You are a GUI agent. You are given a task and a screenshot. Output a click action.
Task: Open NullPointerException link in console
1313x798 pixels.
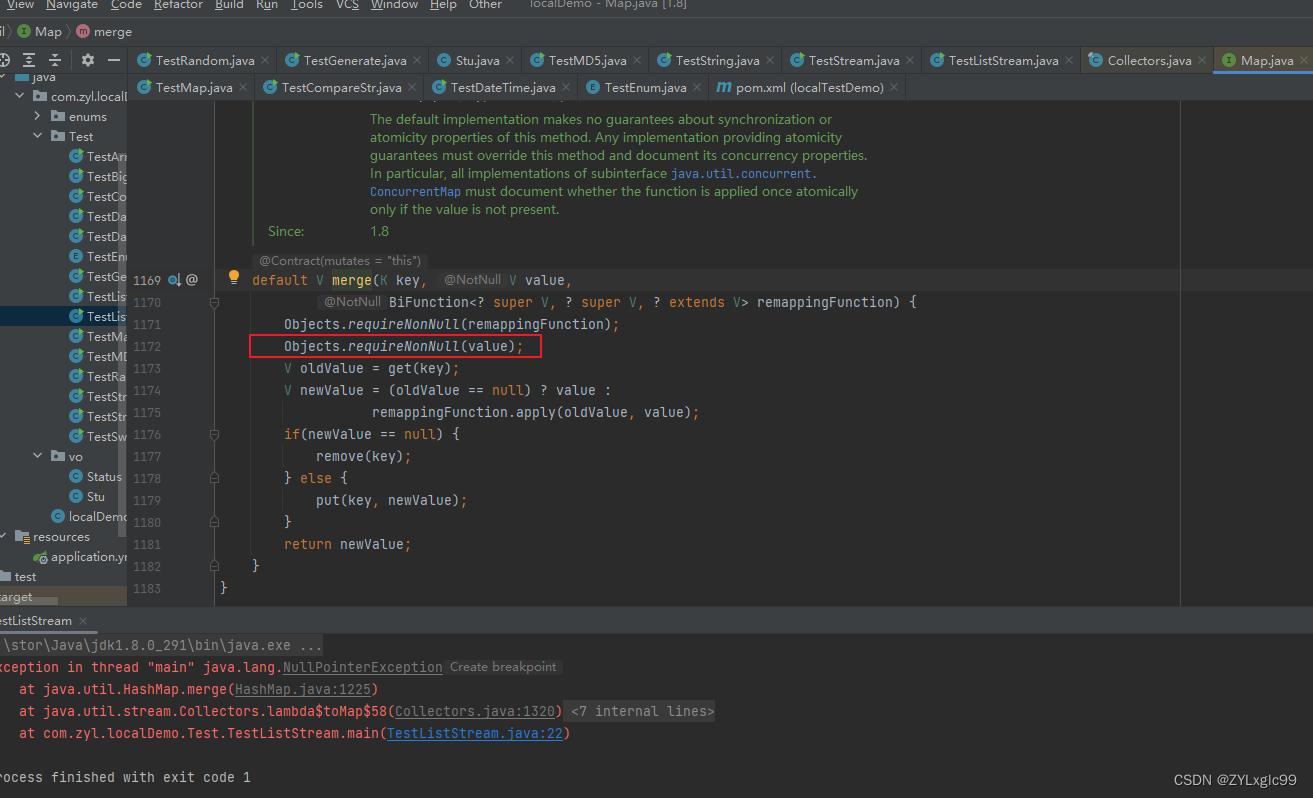tap(362, 667)
